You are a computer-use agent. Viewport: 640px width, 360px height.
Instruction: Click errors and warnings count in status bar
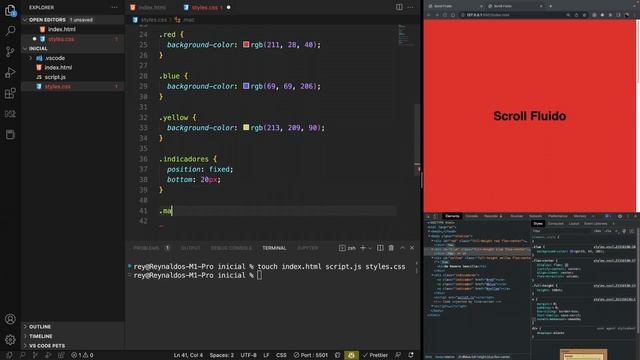coord(82,355)
